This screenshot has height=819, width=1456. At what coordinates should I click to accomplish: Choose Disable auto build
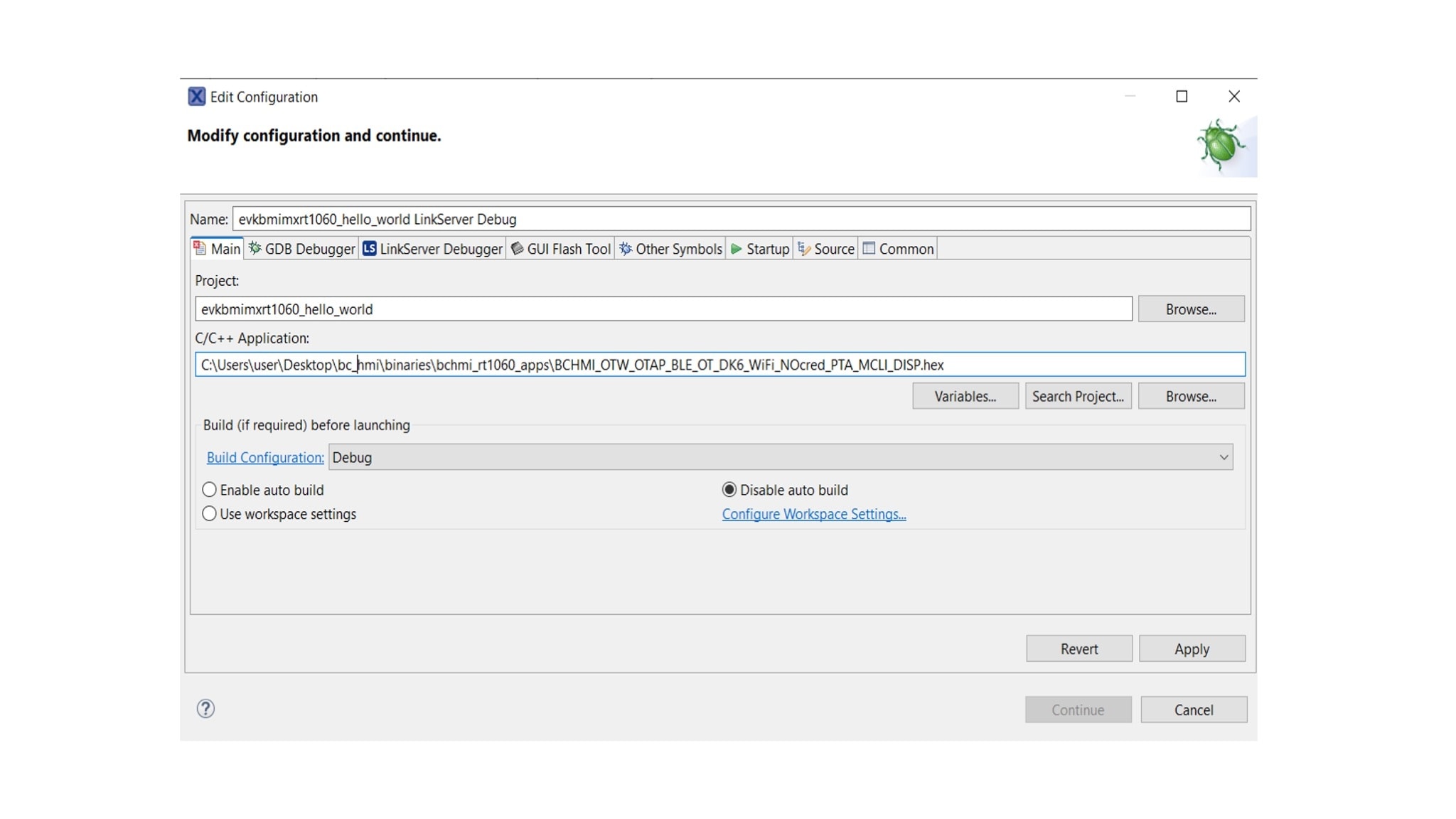pos(728,489)
